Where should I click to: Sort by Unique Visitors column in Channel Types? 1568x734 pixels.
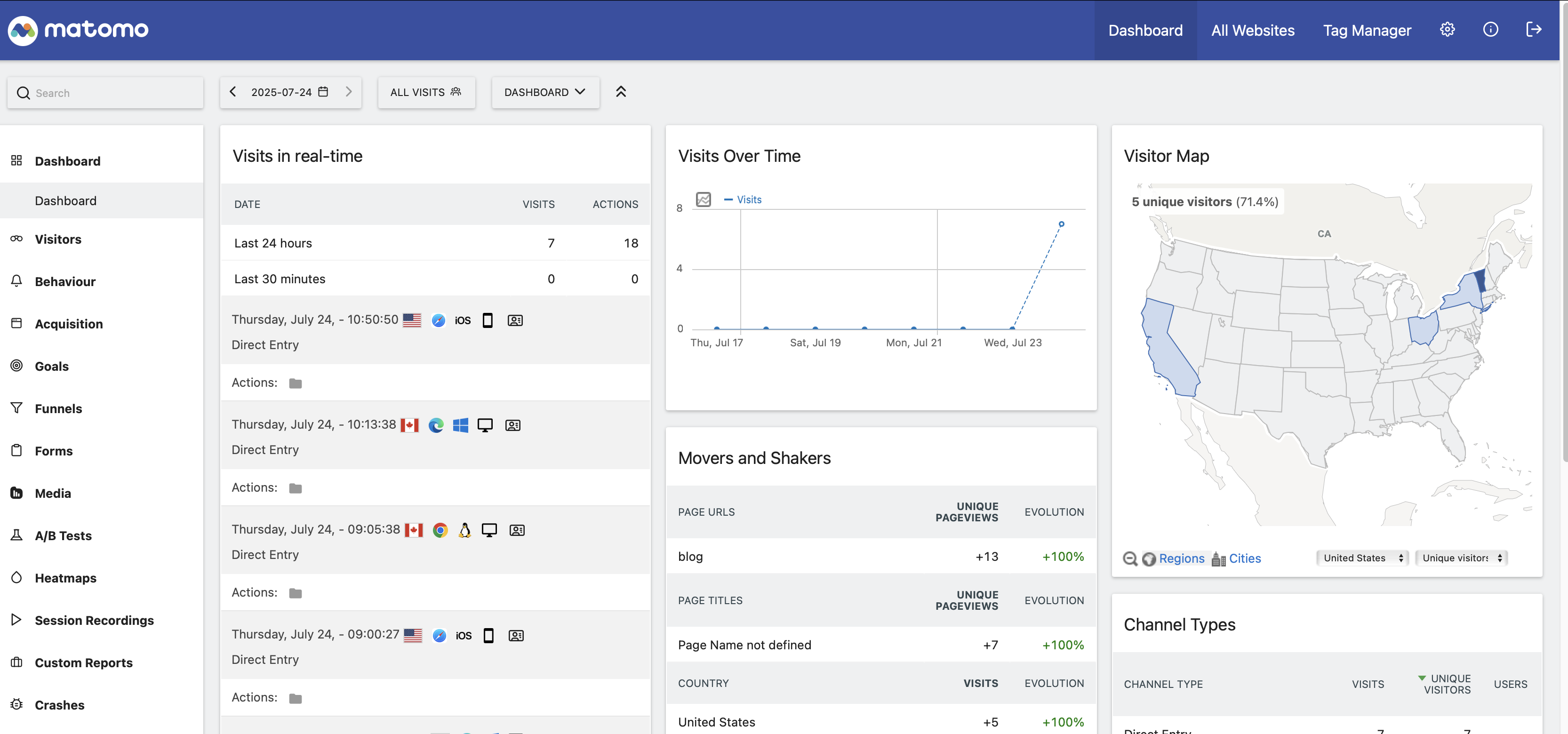click(x=1446, y=684)
